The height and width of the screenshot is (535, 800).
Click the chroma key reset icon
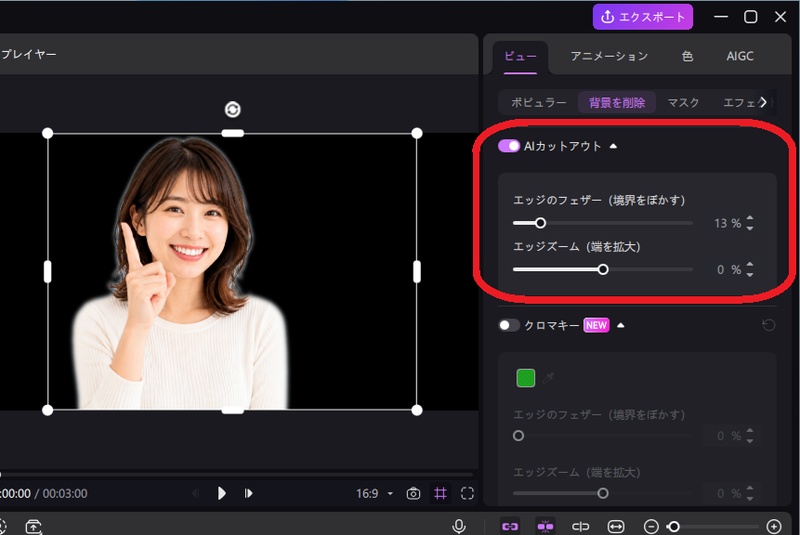coord(768,325)
